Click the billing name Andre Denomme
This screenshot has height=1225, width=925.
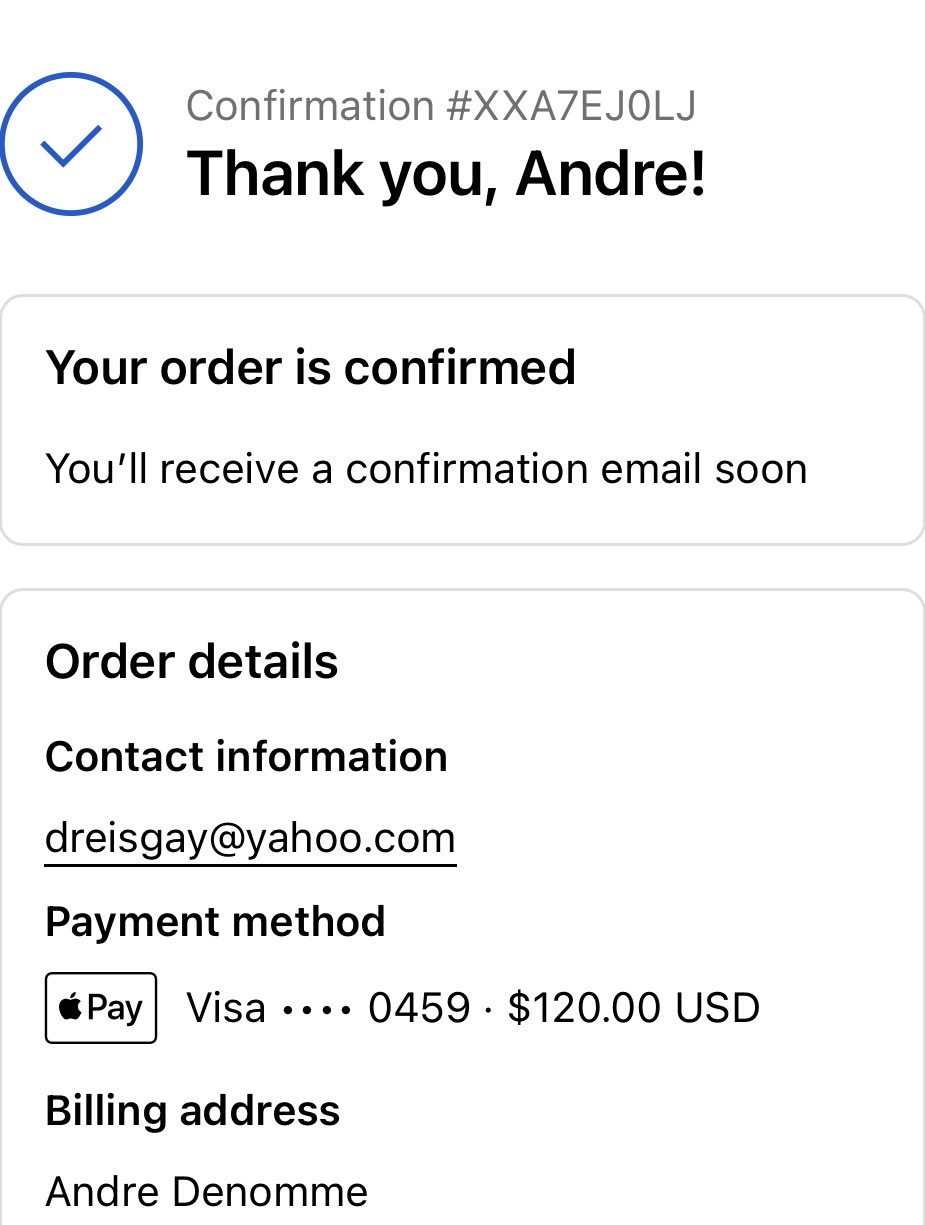click(207, 1191)
